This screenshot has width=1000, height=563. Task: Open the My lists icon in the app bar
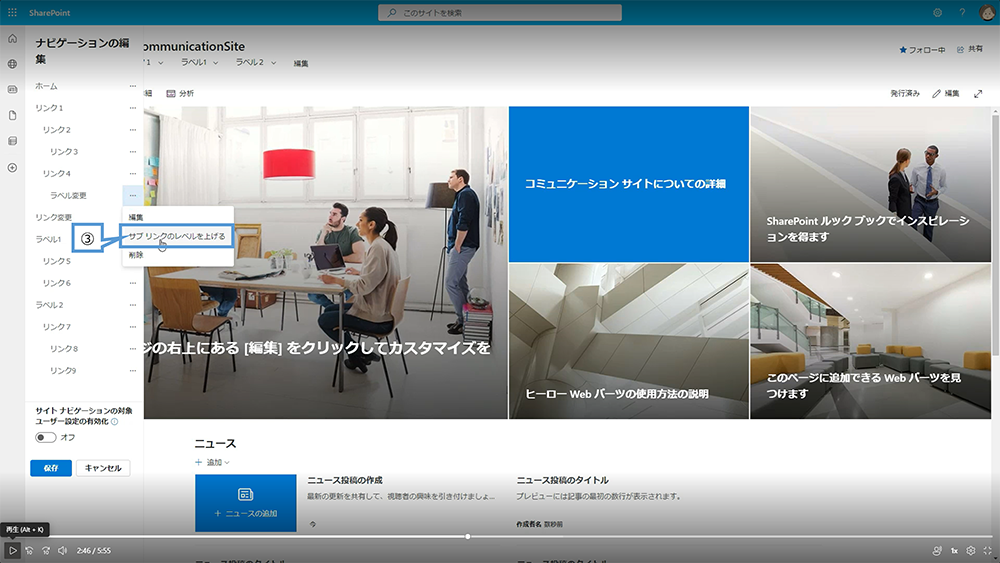coord(12,141)
